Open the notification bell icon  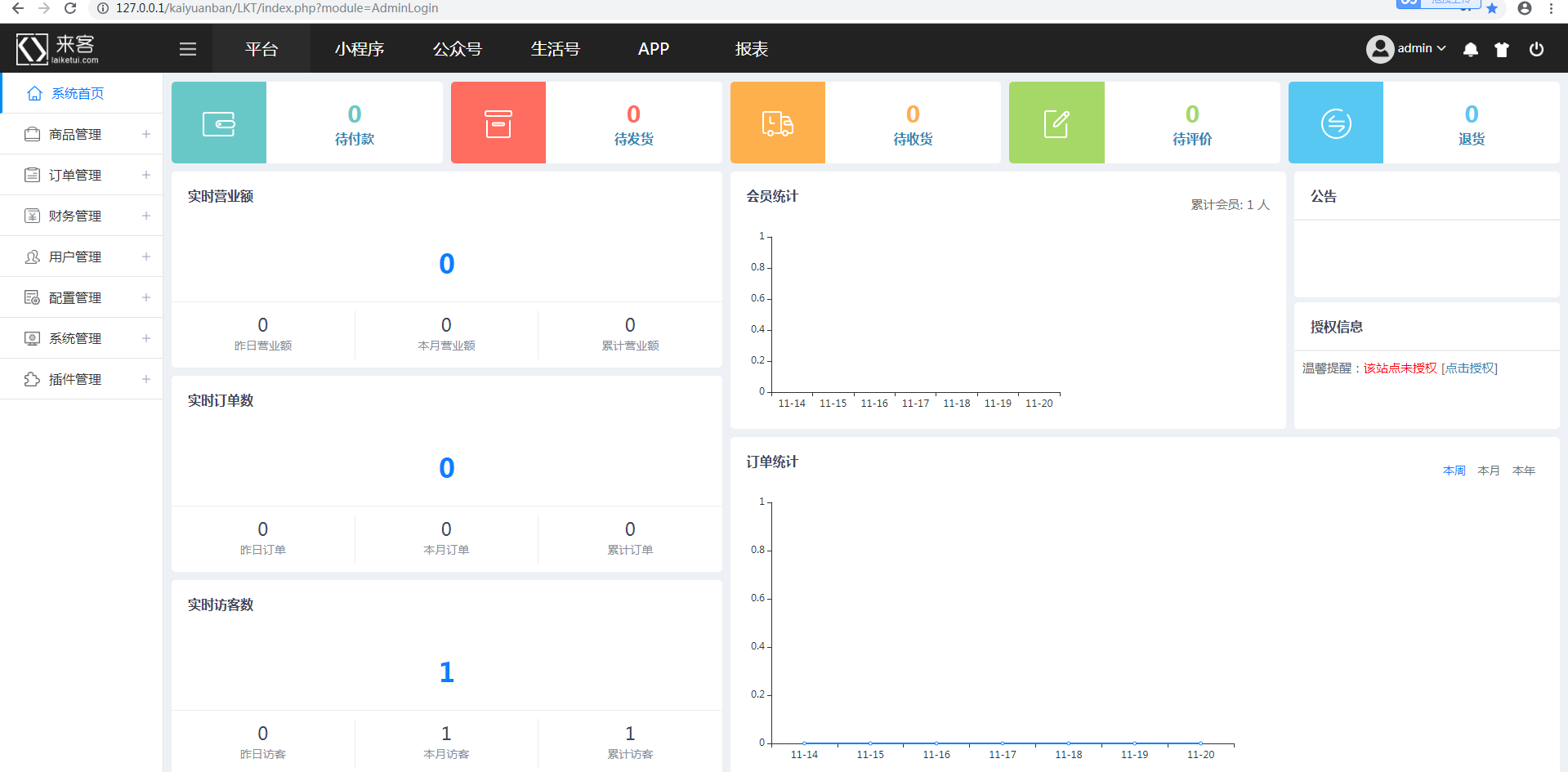(x=1471, y=49)
